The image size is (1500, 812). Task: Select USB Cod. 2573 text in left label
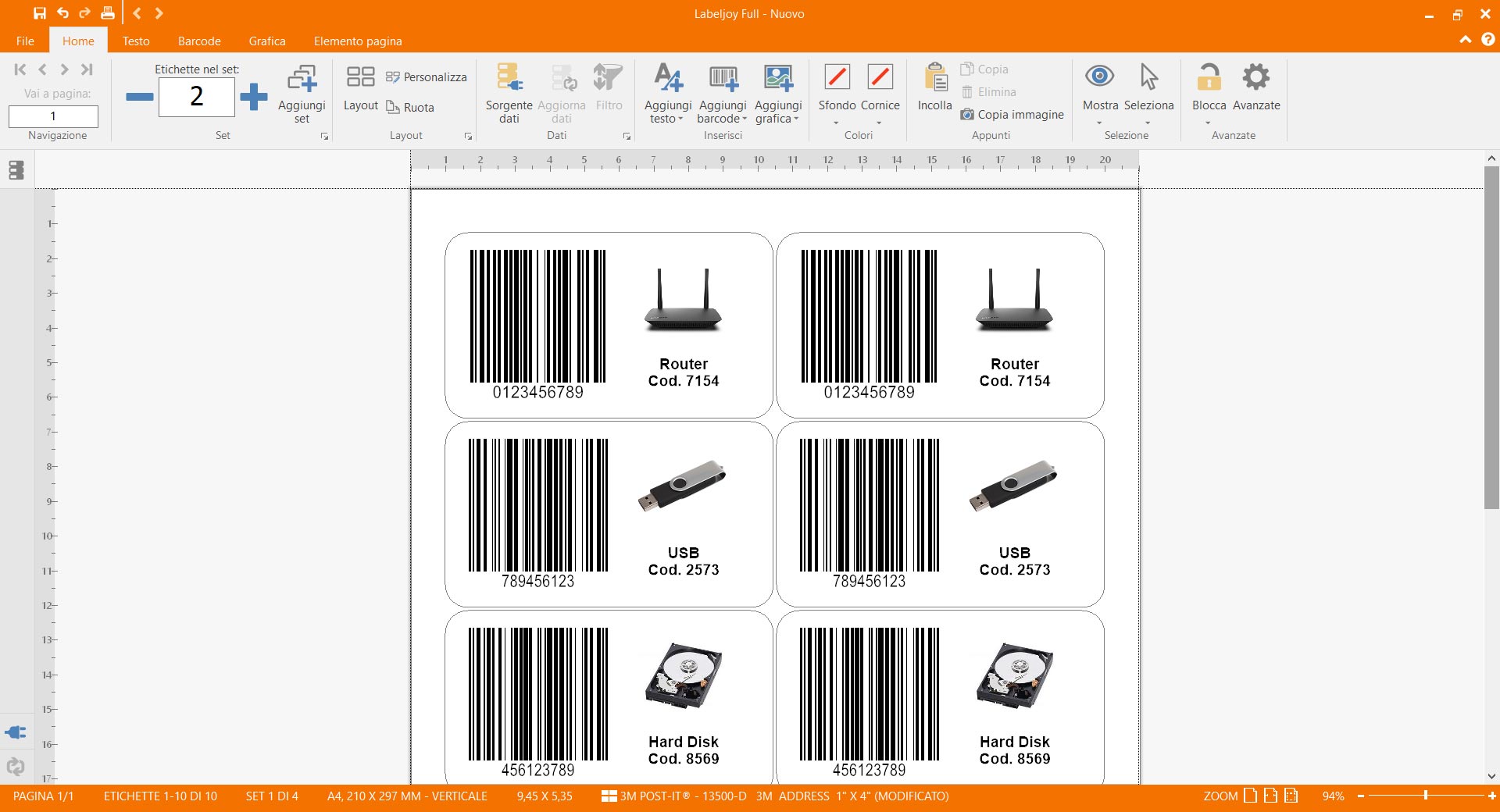(684, 561)
